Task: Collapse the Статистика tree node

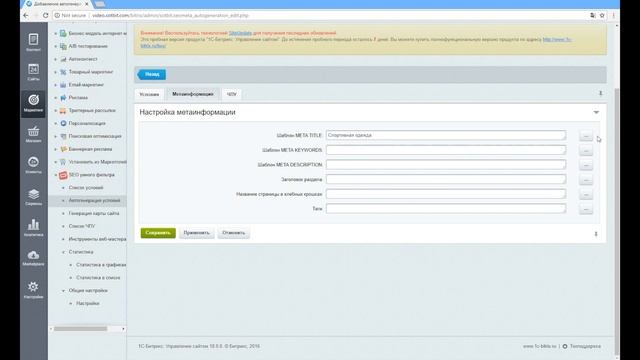Action: click(63, 252)
